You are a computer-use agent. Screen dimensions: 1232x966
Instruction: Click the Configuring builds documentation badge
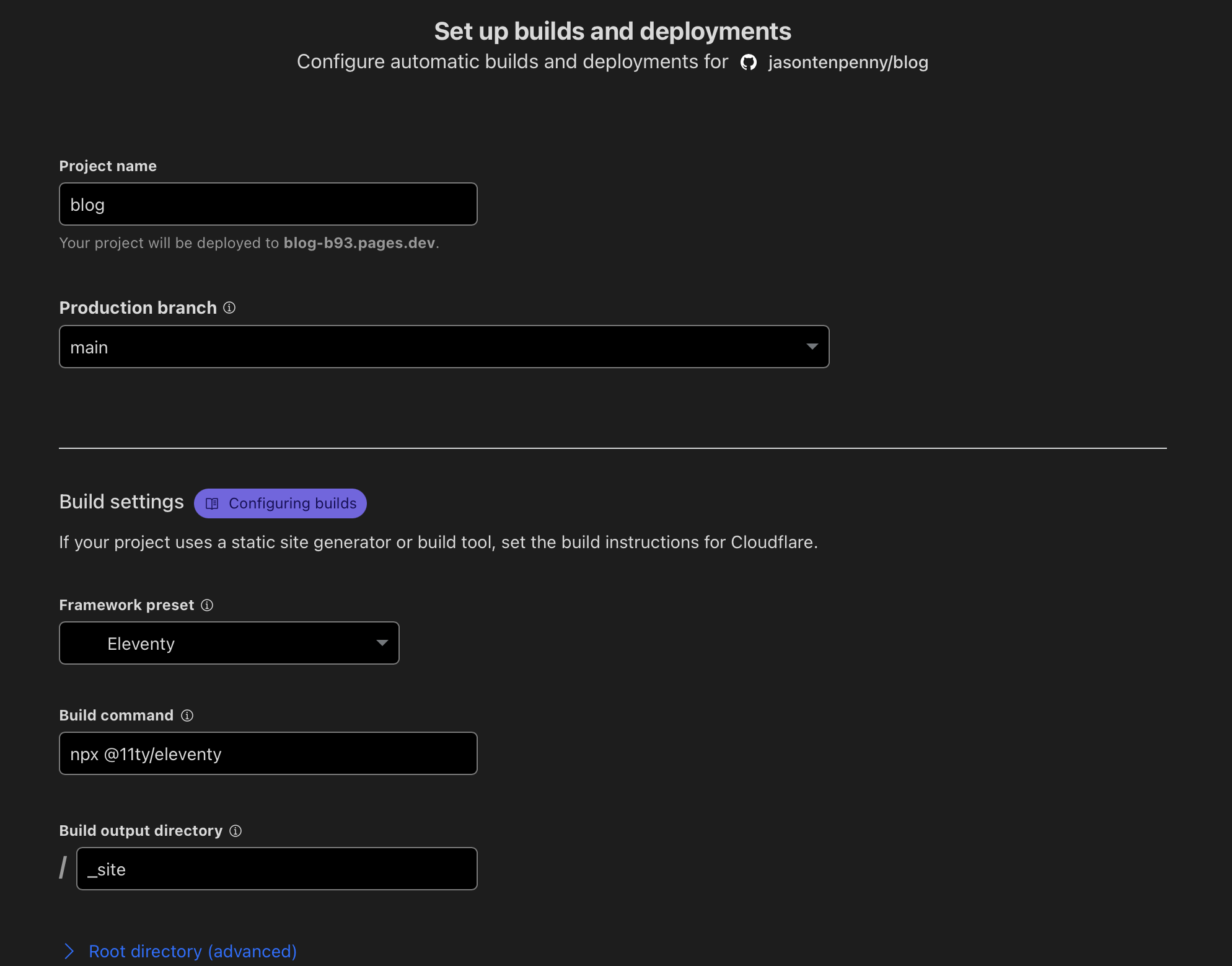[x=280, y=503]
